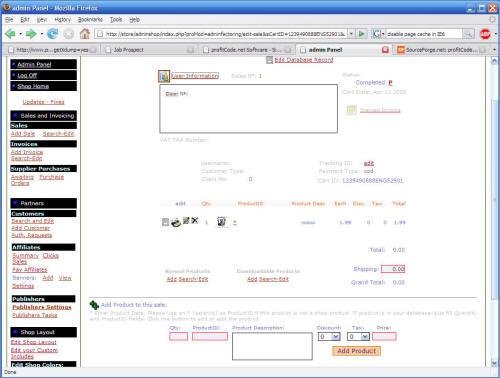Screen dimensions: 500x378
Task: Click the trash bin icon in product row
Action: (x=221, y=221)
